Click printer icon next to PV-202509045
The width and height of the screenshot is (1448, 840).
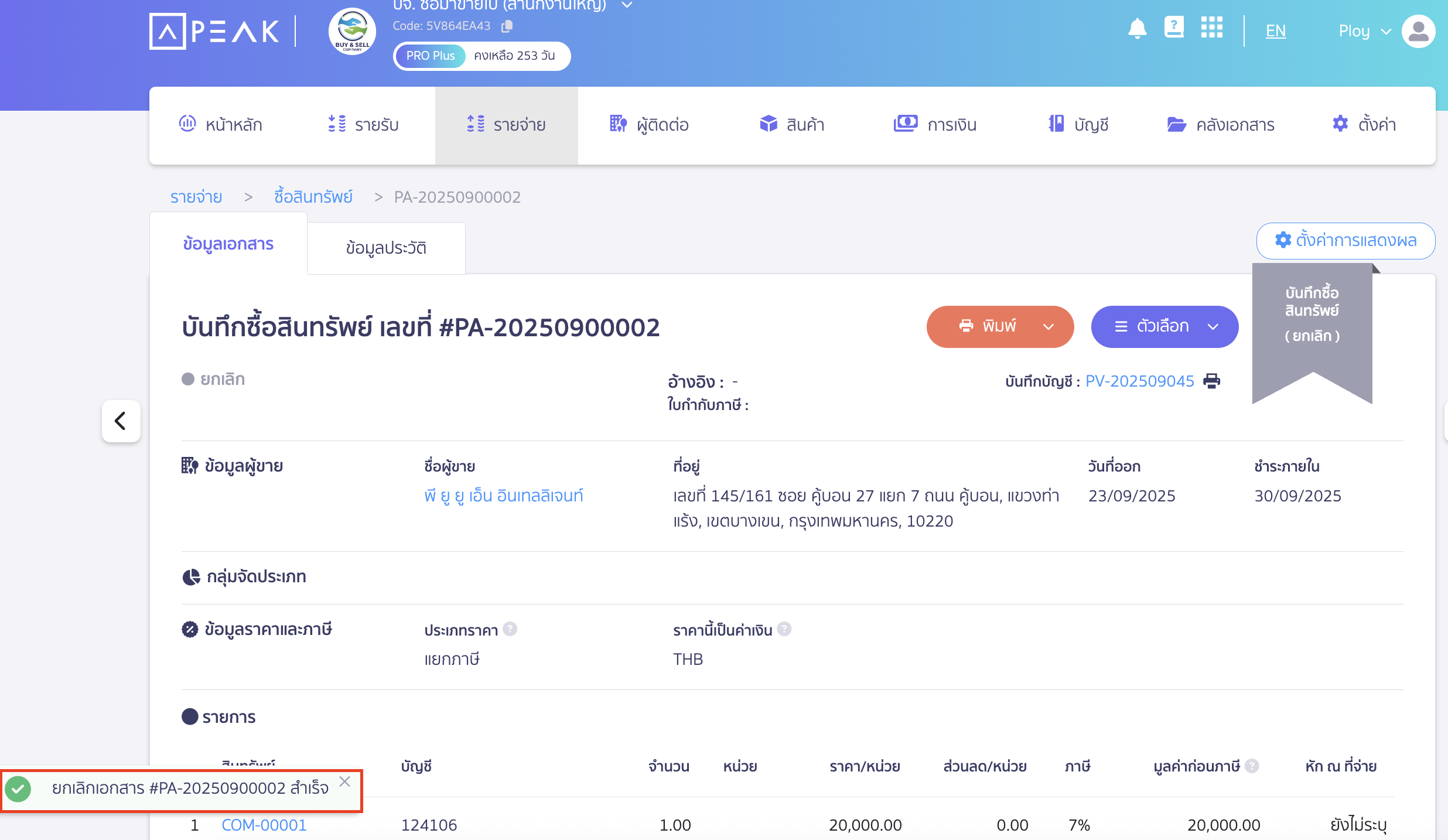tap(1212, 381)
